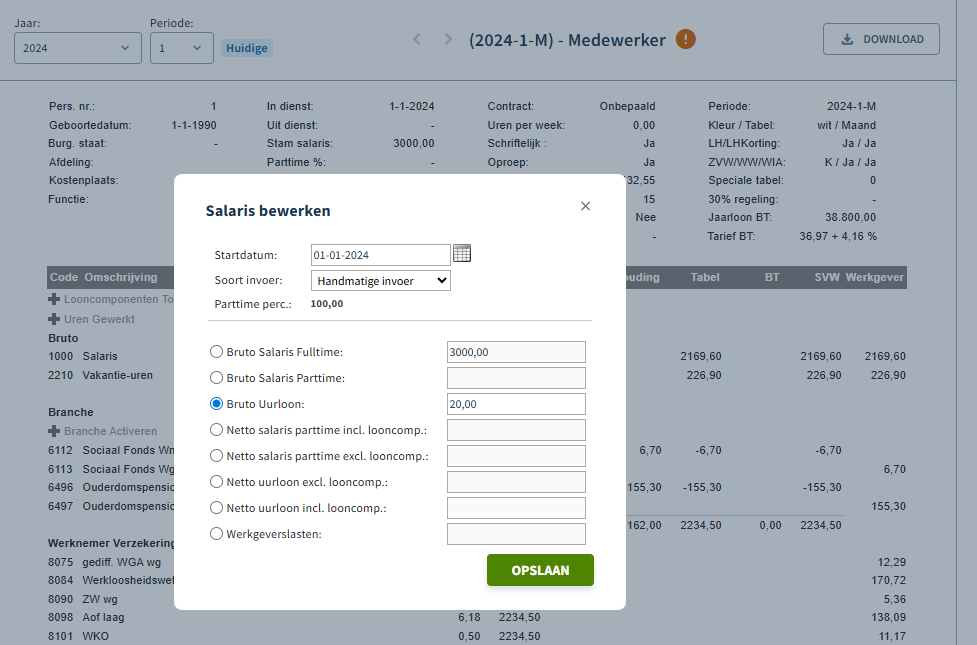The width and height of the screenshot is (977, 645).
Task: Click the Werkgever column header
Action: (x=875, y=277)
